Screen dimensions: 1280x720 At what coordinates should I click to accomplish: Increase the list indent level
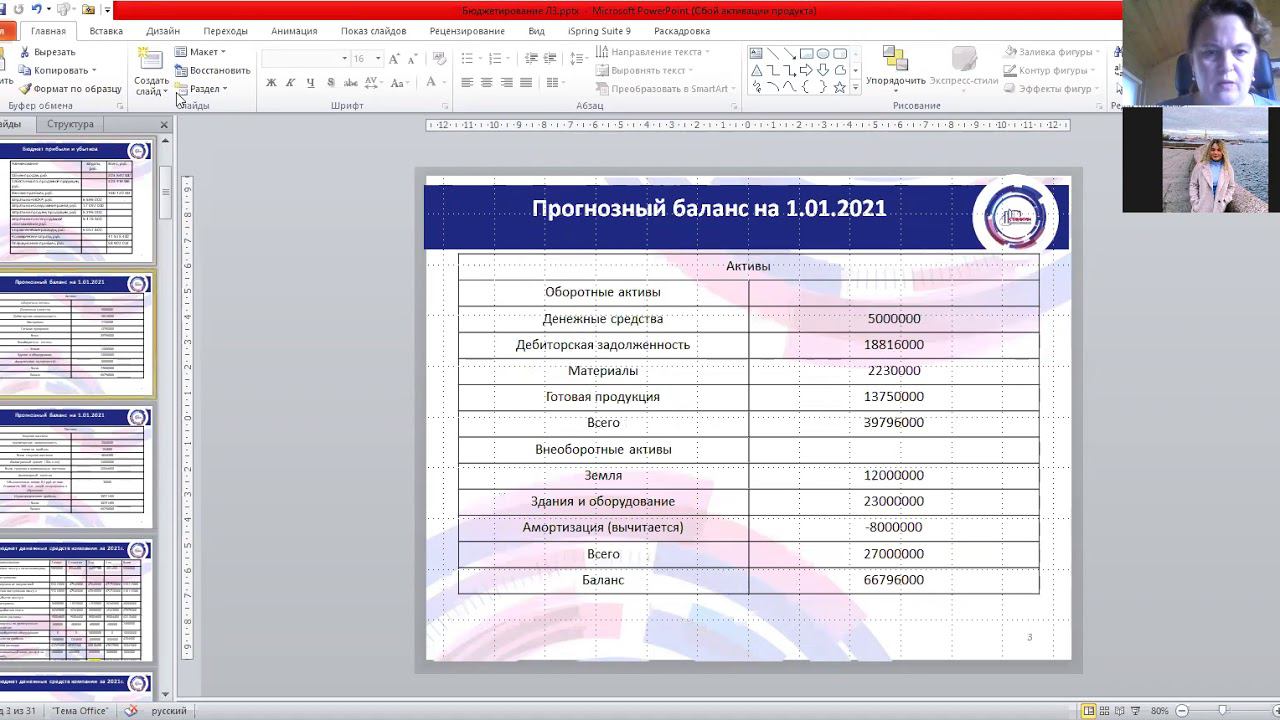pyautogui.click(x=551, y=59)
